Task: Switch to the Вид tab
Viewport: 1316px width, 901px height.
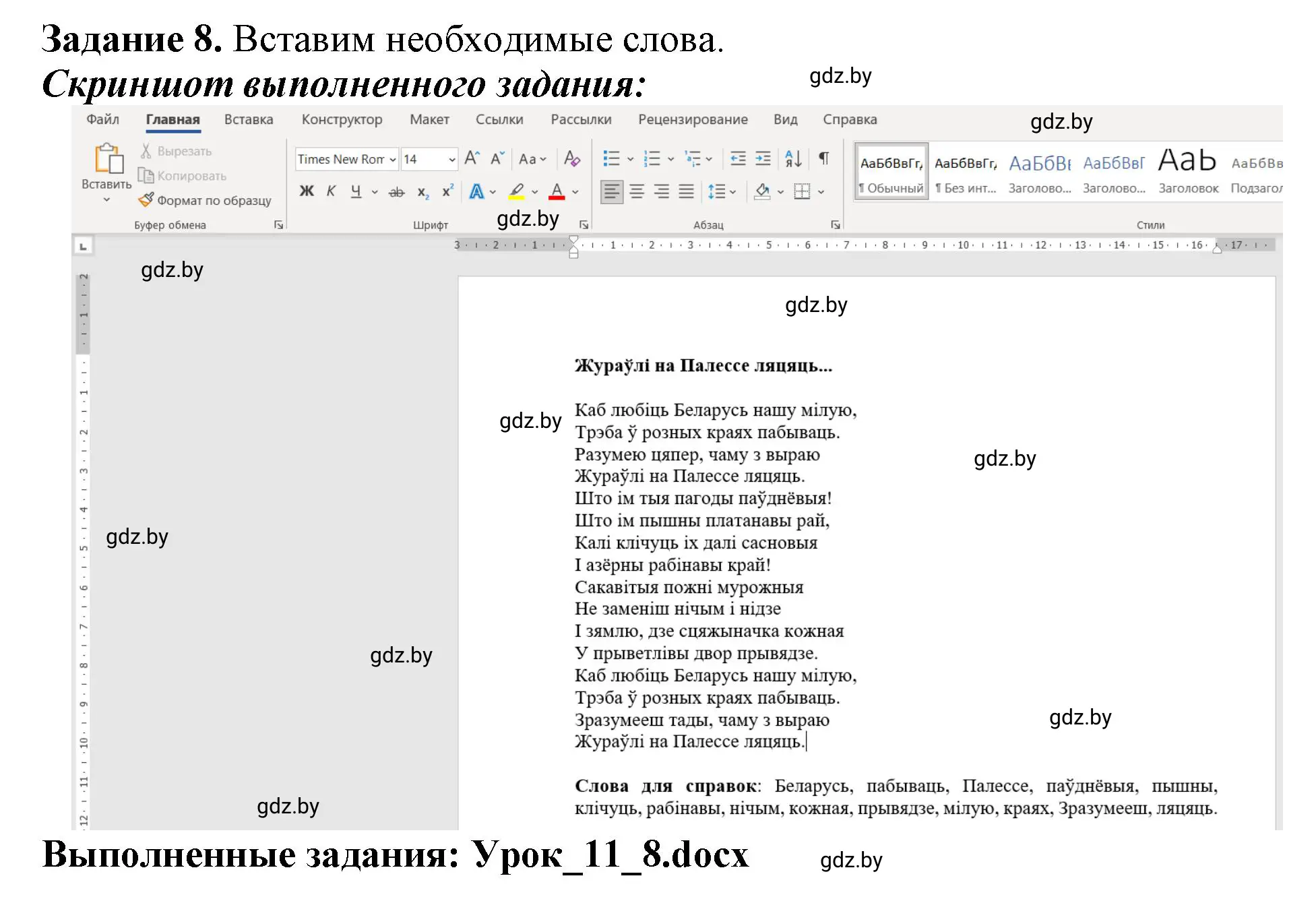Action: (x=785, y=119)
